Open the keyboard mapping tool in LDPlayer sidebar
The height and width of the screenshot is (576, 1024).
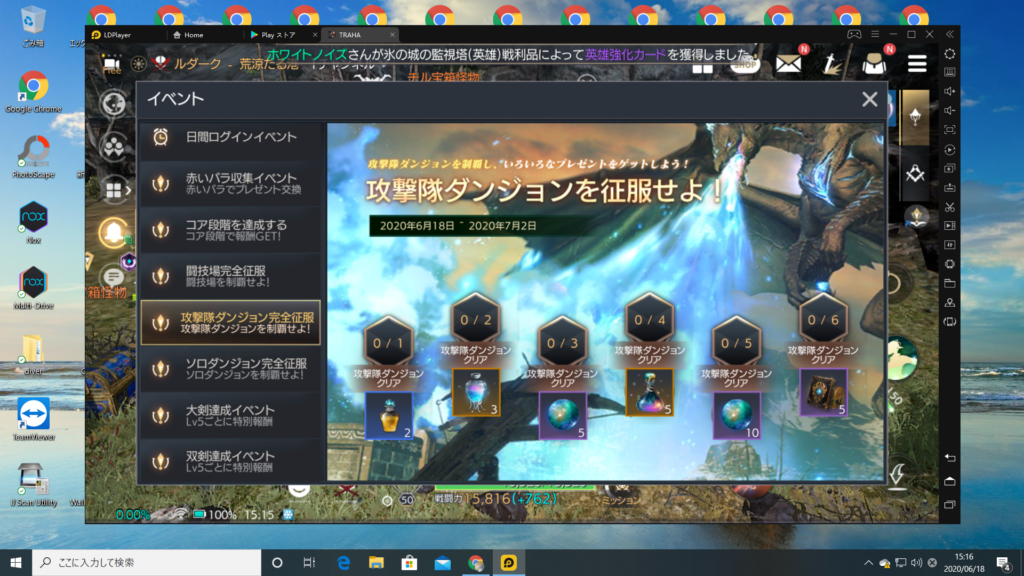pyautogui.click(x=950, y=72)
